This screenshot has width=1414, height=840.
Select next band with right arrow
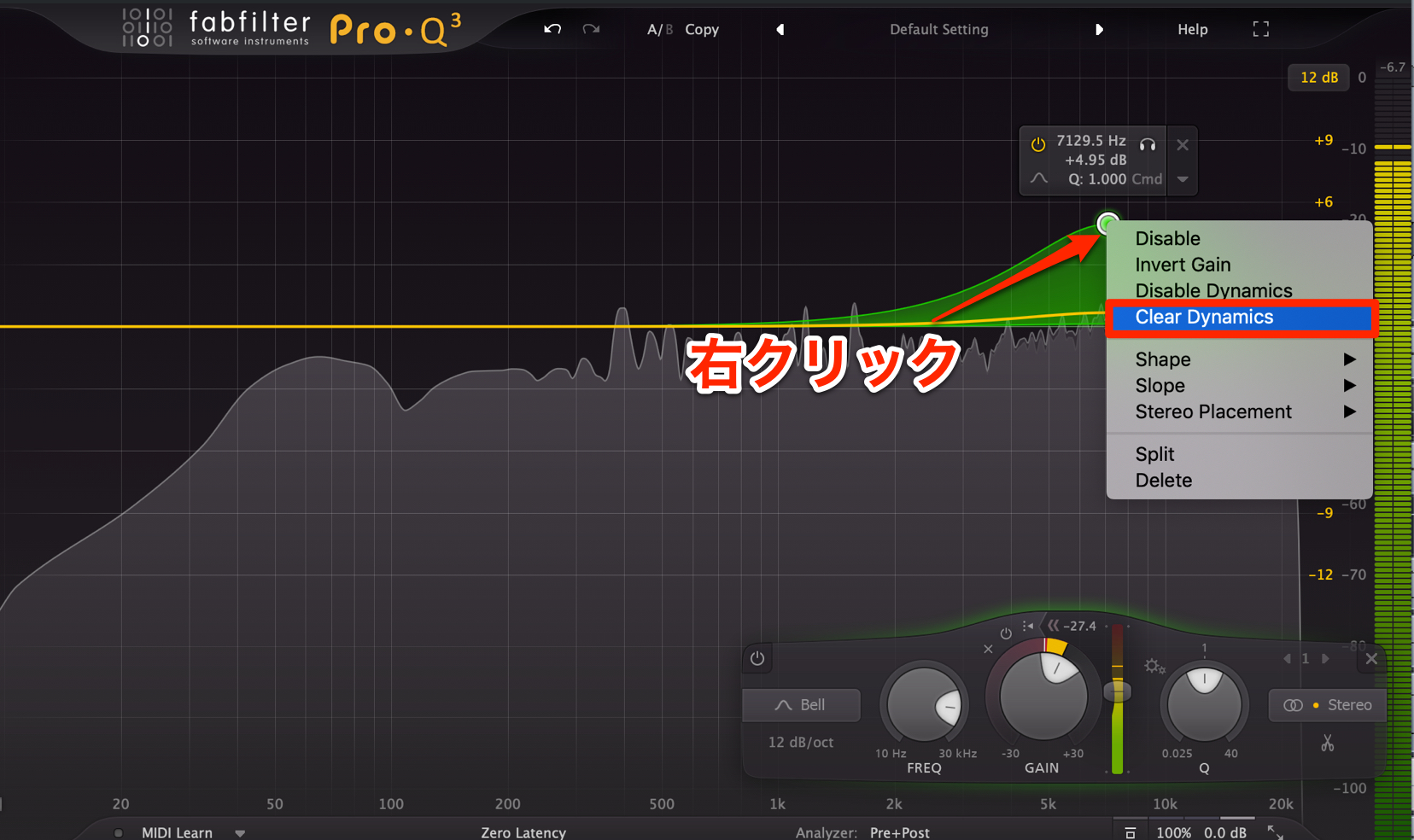1325,658
